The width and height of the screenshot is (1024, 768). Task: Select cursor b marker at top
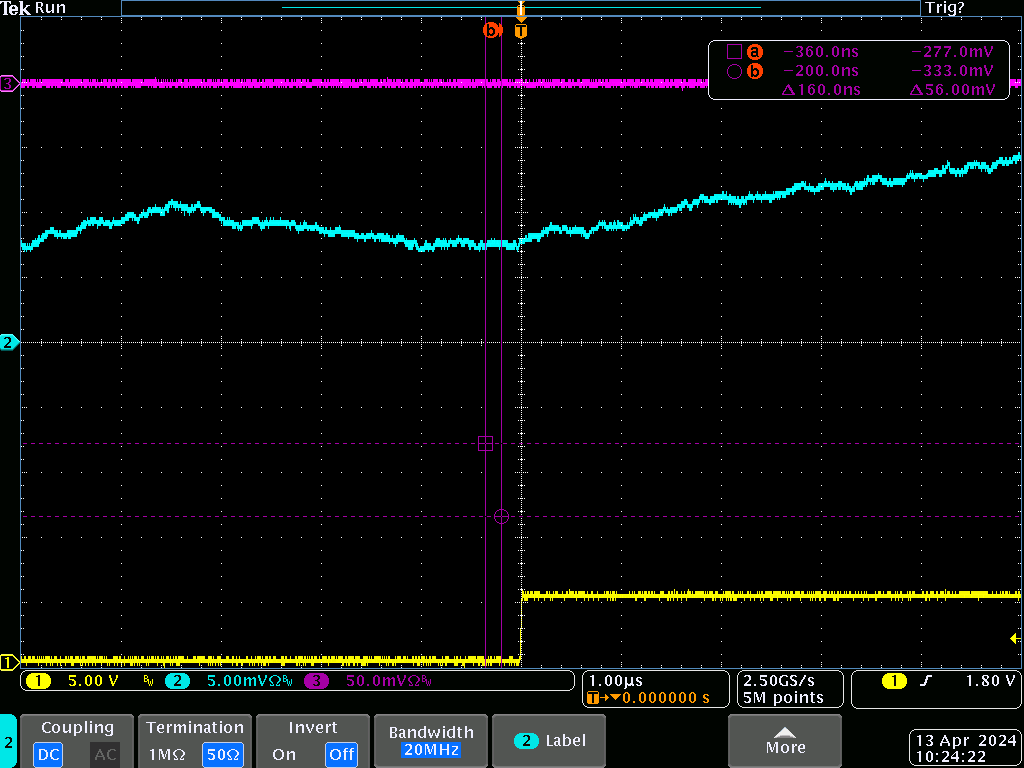coord(490,31)
